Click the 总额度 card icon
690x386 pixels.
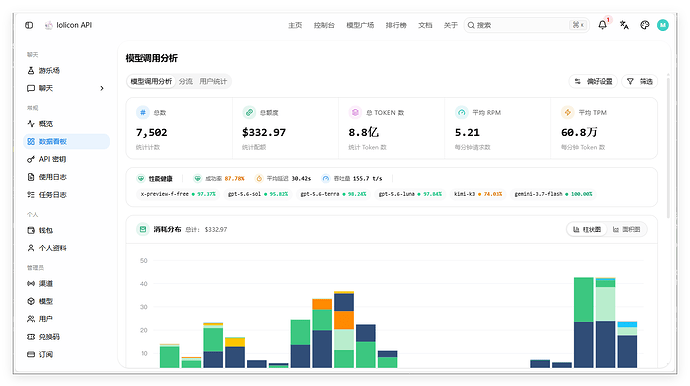(x=249, y=113)
